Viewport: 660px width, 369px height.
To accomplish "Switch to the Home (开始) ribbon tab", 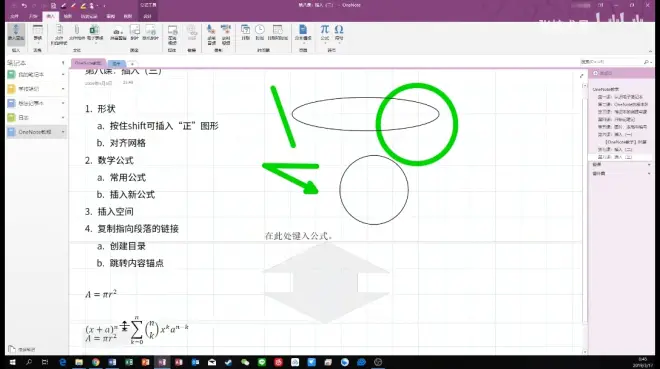I will [33, 16].
